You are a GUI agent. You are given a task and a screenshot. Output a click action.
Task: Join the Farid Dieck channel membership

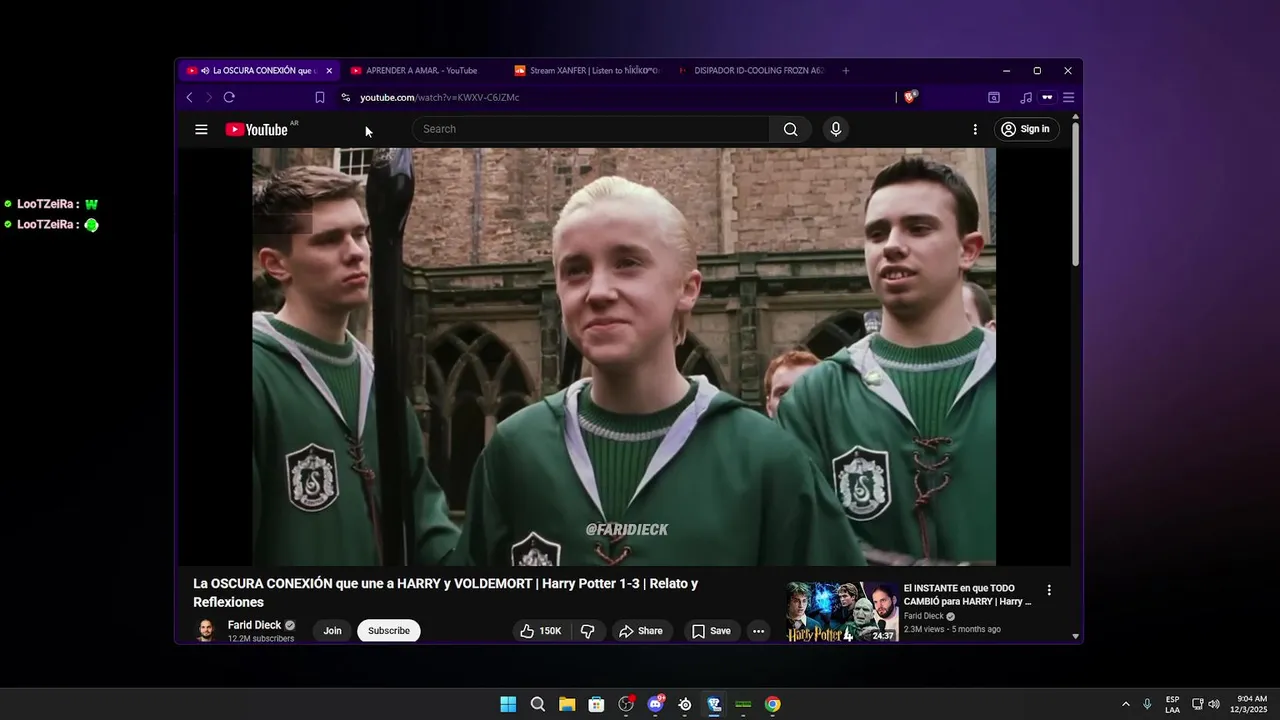coord(332,631)
